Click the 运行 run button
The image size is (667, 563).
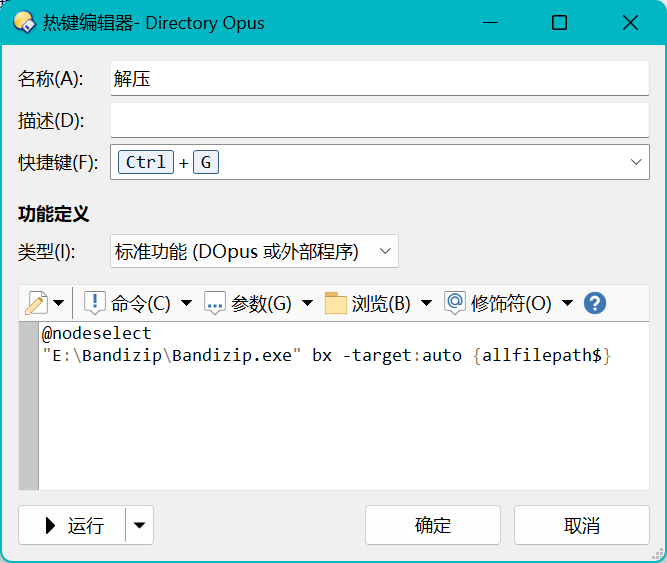click(x=72, y=526)
